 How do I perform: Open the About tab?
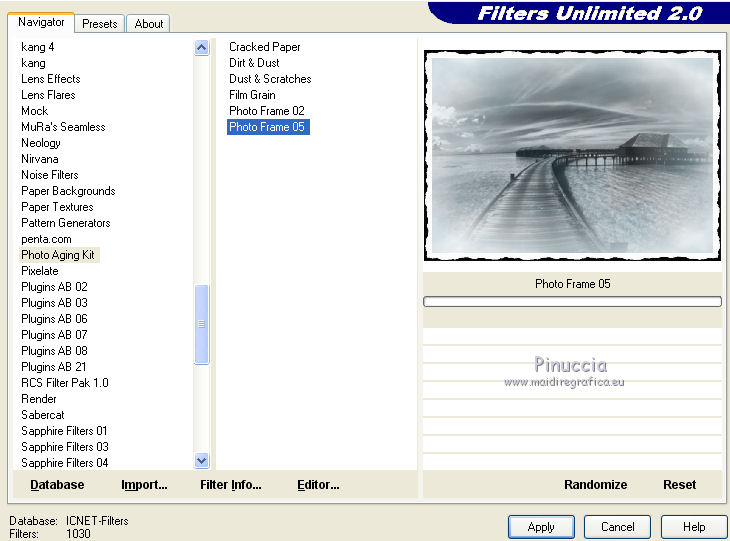click(149, 24)
